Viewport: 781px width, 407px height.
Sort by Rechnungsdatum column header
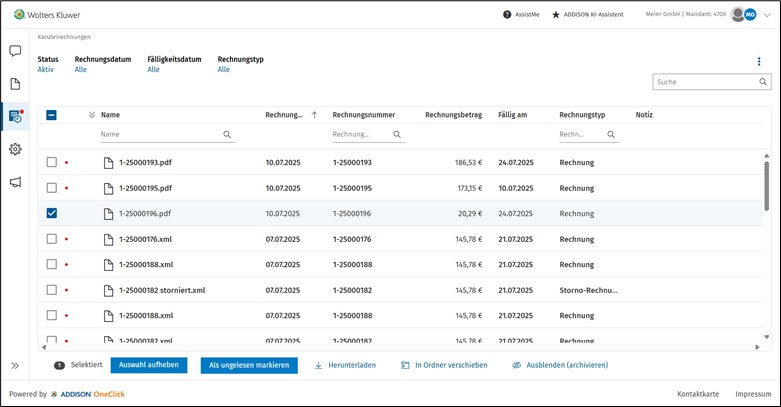(284, 115)
